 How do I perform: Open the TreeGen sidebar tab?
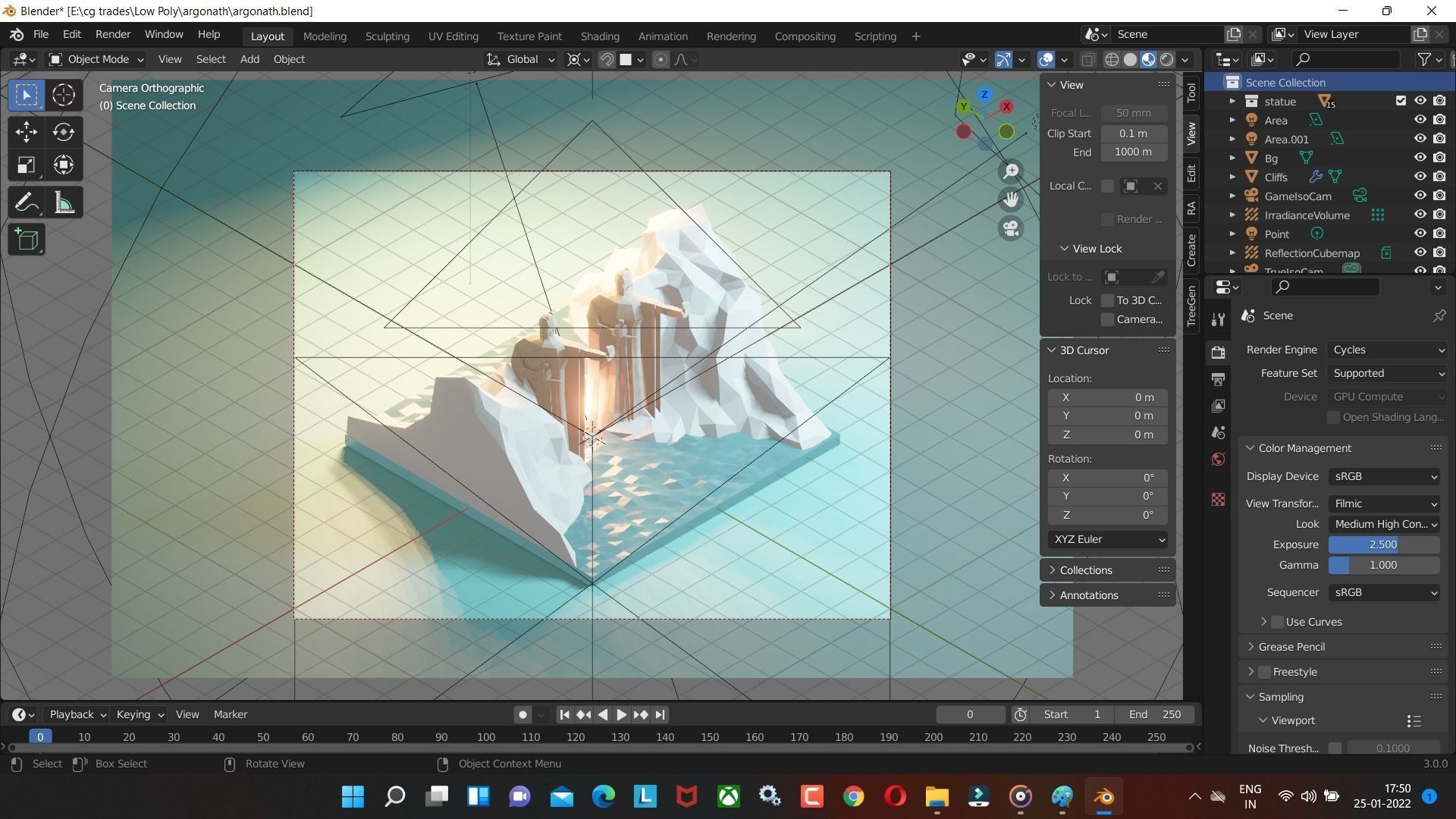(1191, 306)
